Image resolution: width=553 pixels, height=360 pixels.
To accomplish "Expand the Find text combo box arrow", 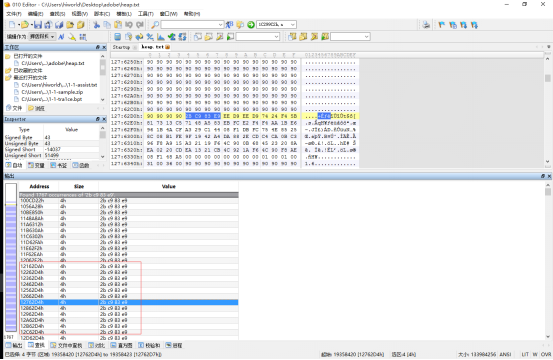I will 220,25.
